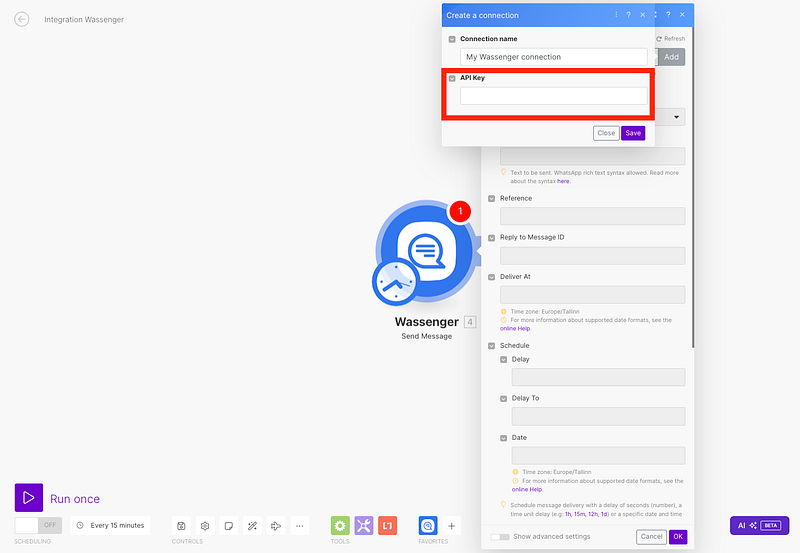Open the green Flow control tools icon

point(340,525)
